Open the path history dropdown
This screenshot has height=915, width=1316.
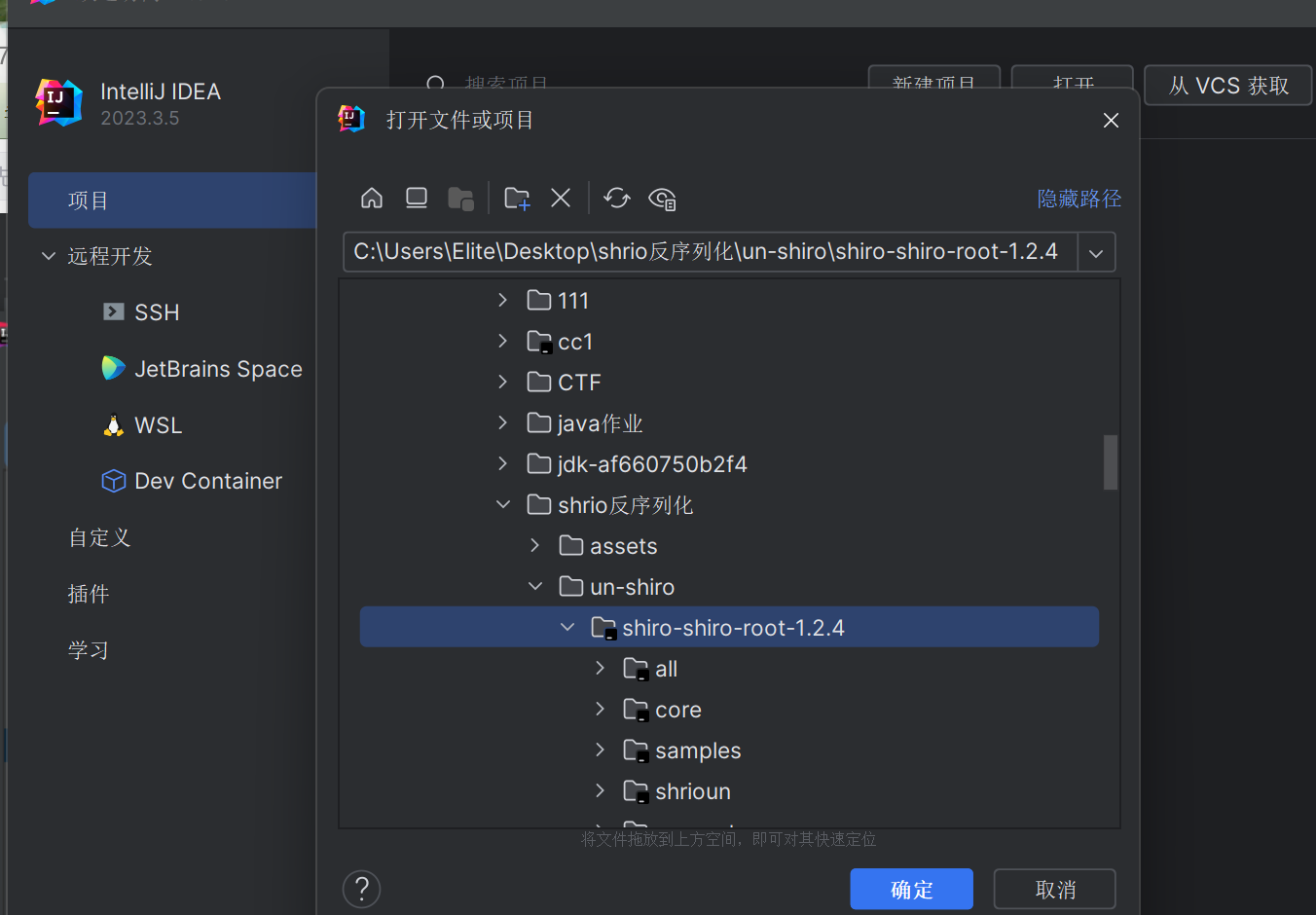(1096, 252)
